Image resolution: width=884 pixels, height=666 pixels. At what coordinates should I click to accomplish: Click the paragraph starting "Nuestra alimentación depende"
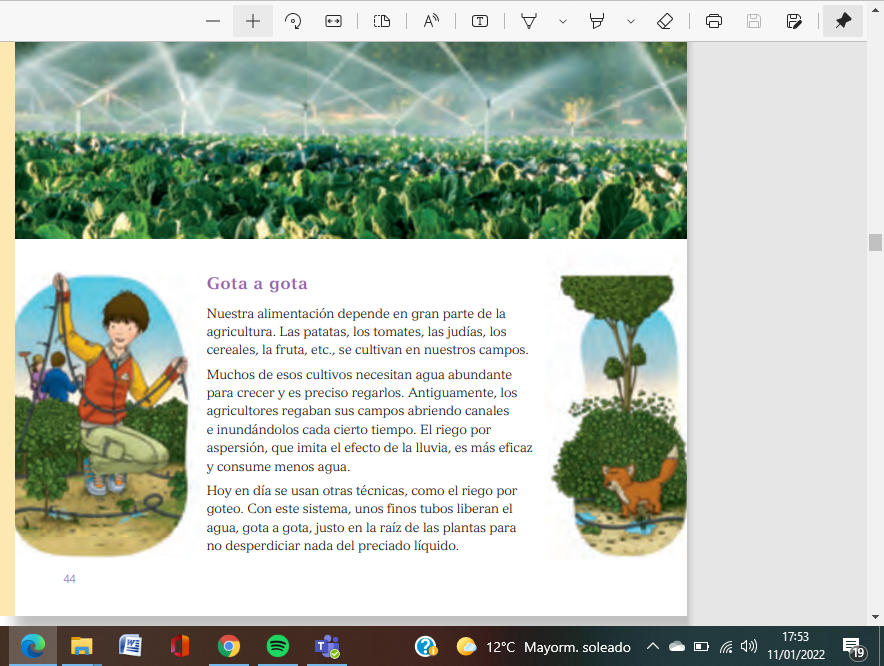(x=368, y=332)
